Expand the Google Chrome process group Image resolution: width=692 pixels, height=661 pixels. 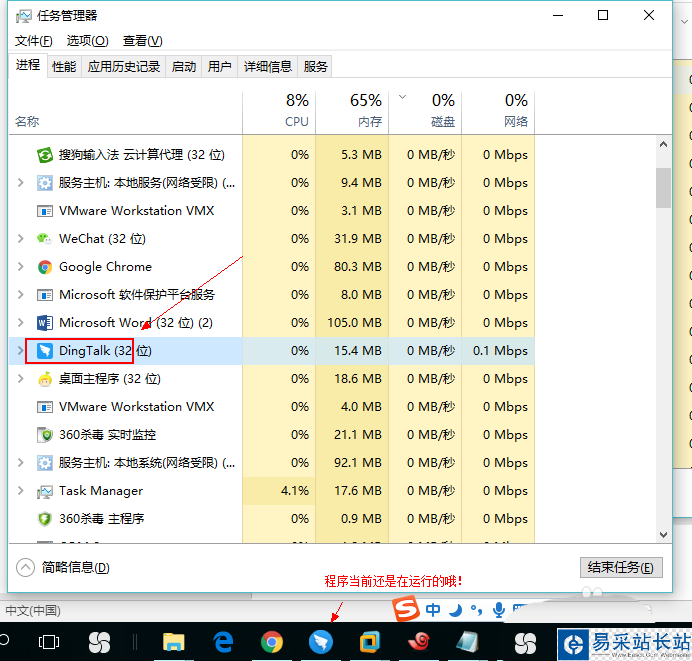[20, 267]
